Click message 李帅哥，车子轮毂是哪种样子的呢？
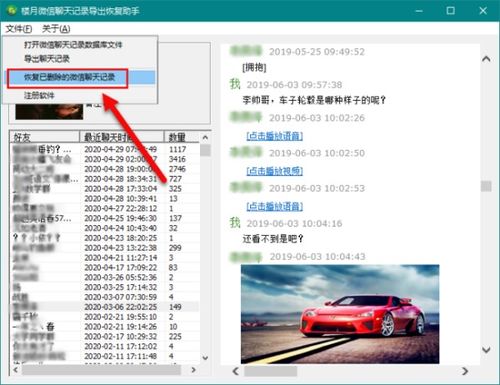Screen dimensions: 500x385 tap(314, 100)
